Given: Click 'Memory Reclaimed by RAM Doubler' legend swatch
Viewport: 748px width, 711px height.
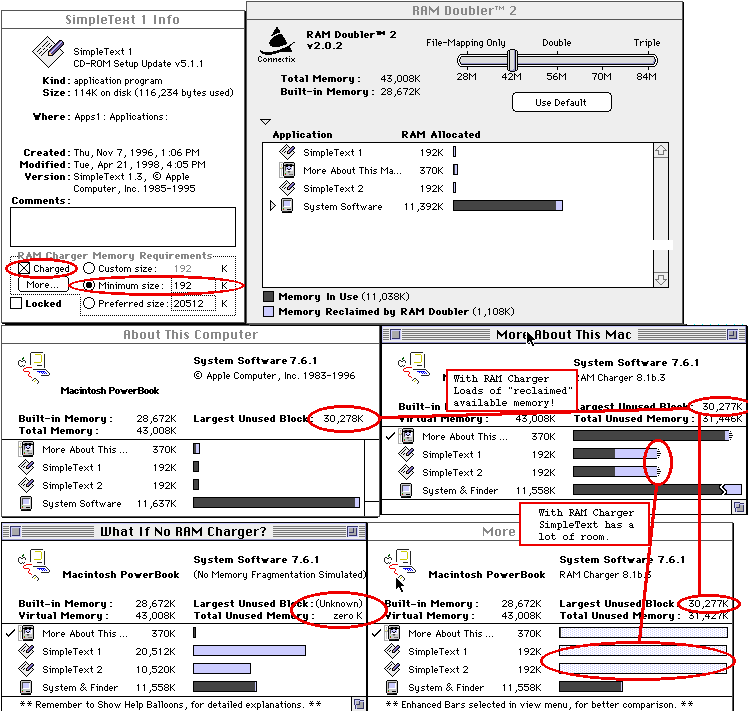Looking at the screenshot, I should [x=269, y=312].
